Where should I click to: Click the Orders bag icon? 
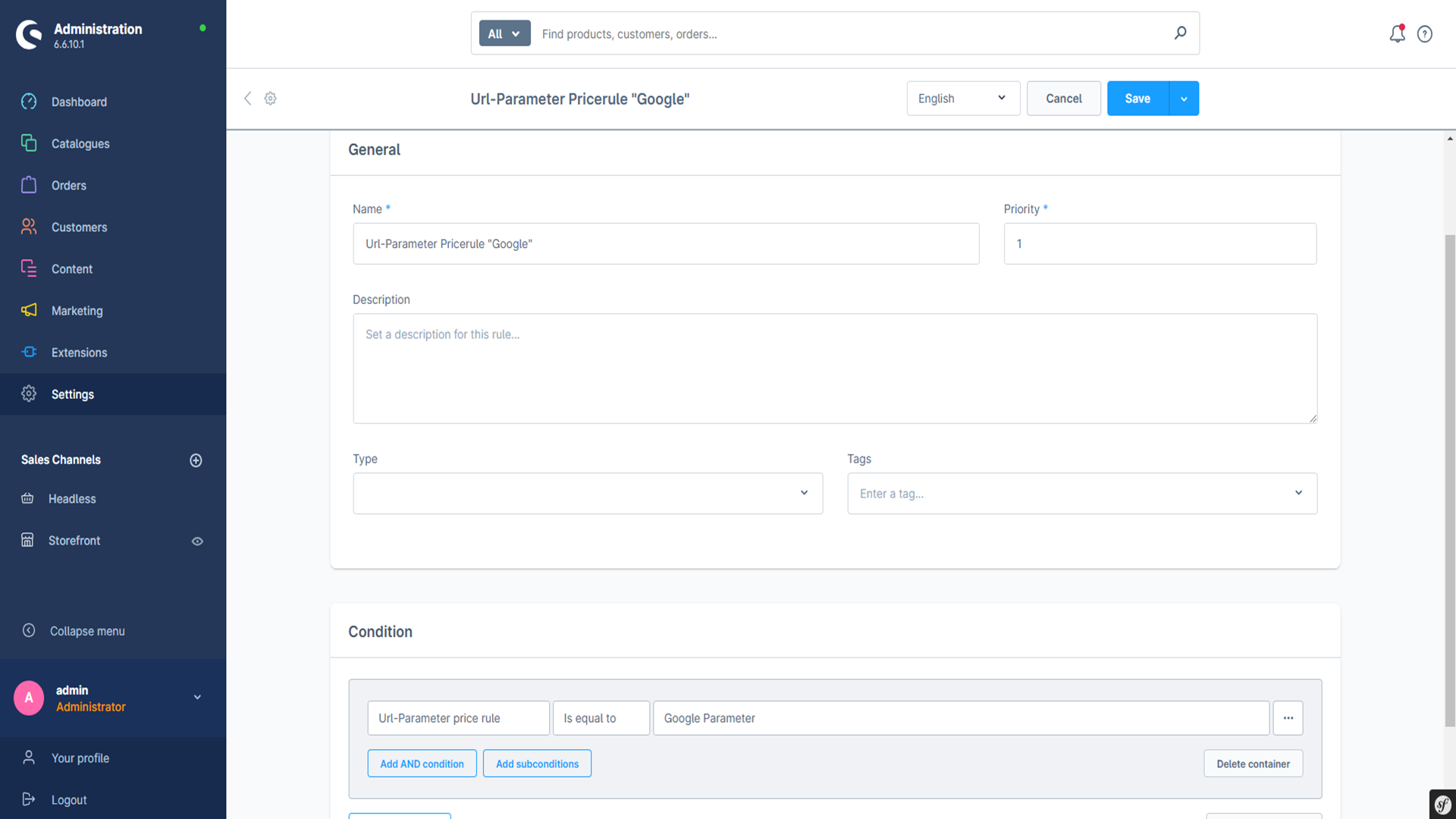(x=29, y=185)
